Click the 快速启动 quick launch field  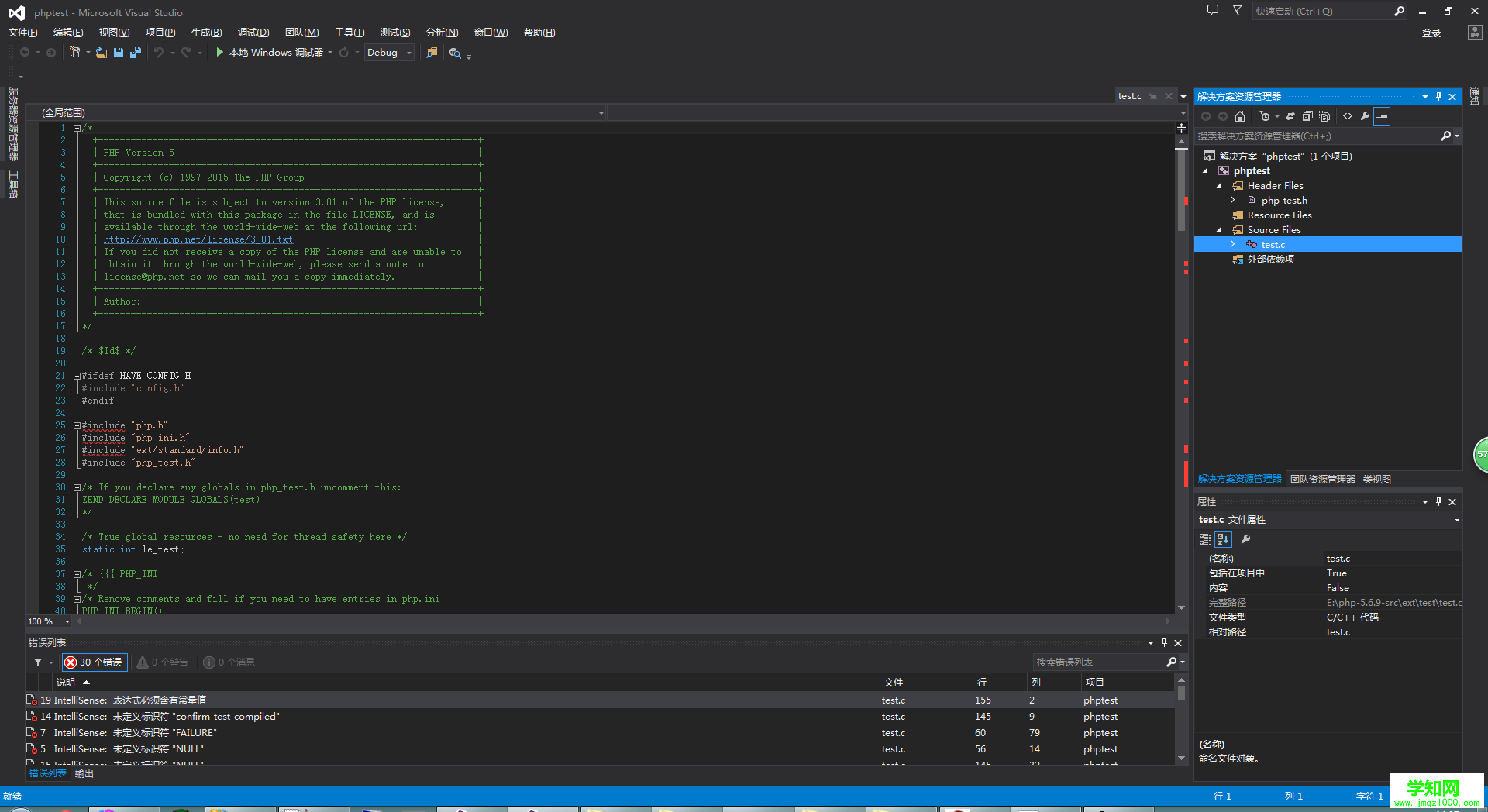click(x=1322, y=11)
